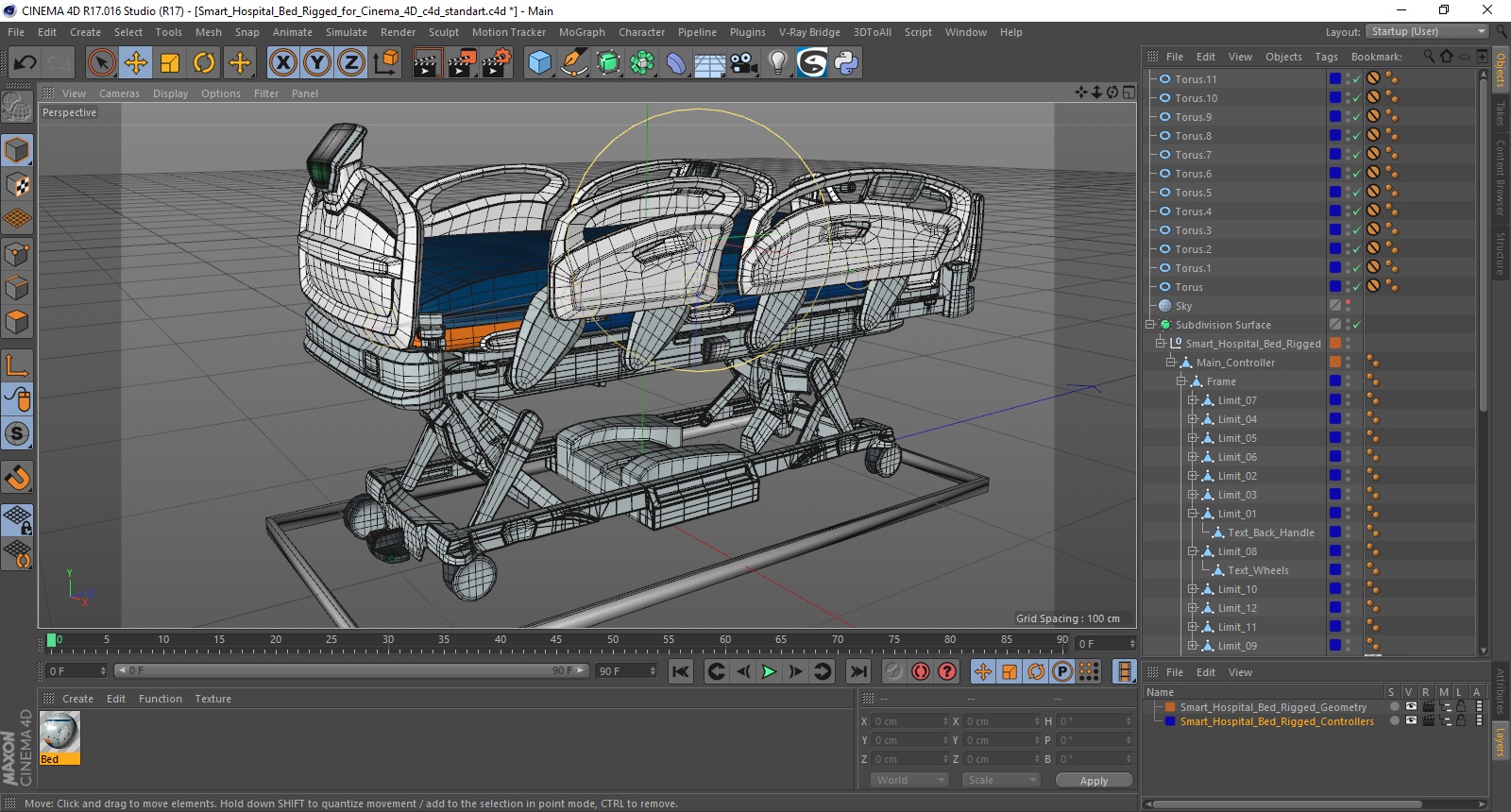The height and width of the screenshot is (812, 1511).
Task: Open the World coordinate dropdown
Action: point(908,780)
